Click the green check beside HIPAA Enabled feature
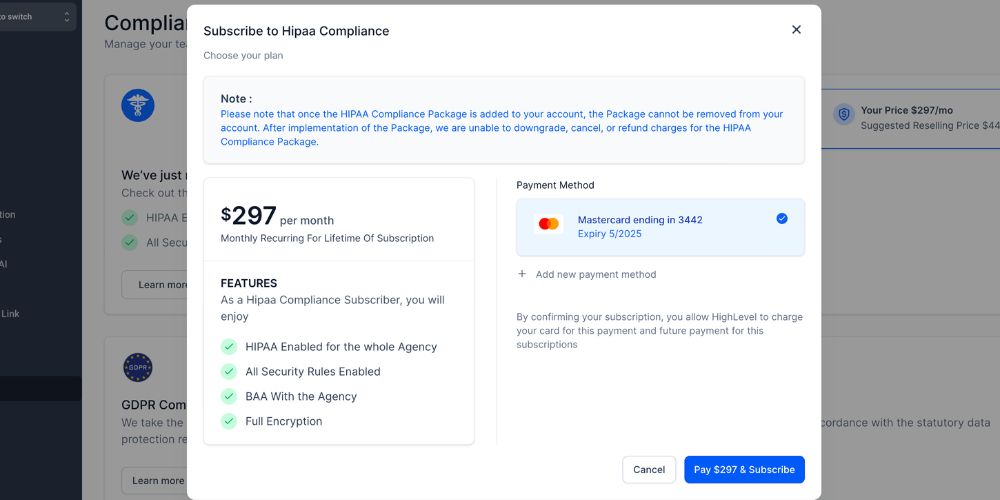Viewport: 1000px width, 500px height. (229, 346)
